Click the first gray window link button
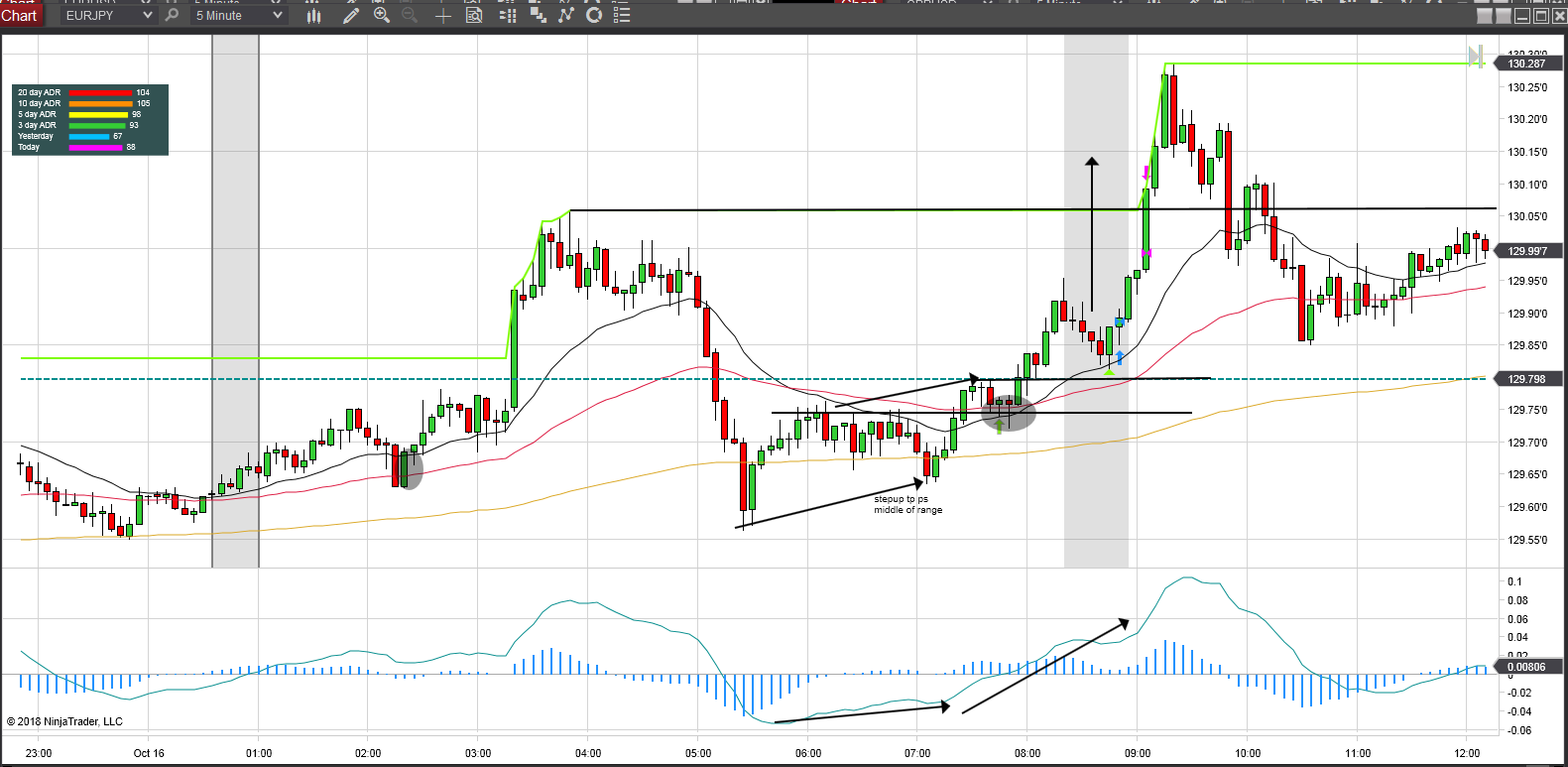Screen dimensions: 1568x767 coord(1485,16)
